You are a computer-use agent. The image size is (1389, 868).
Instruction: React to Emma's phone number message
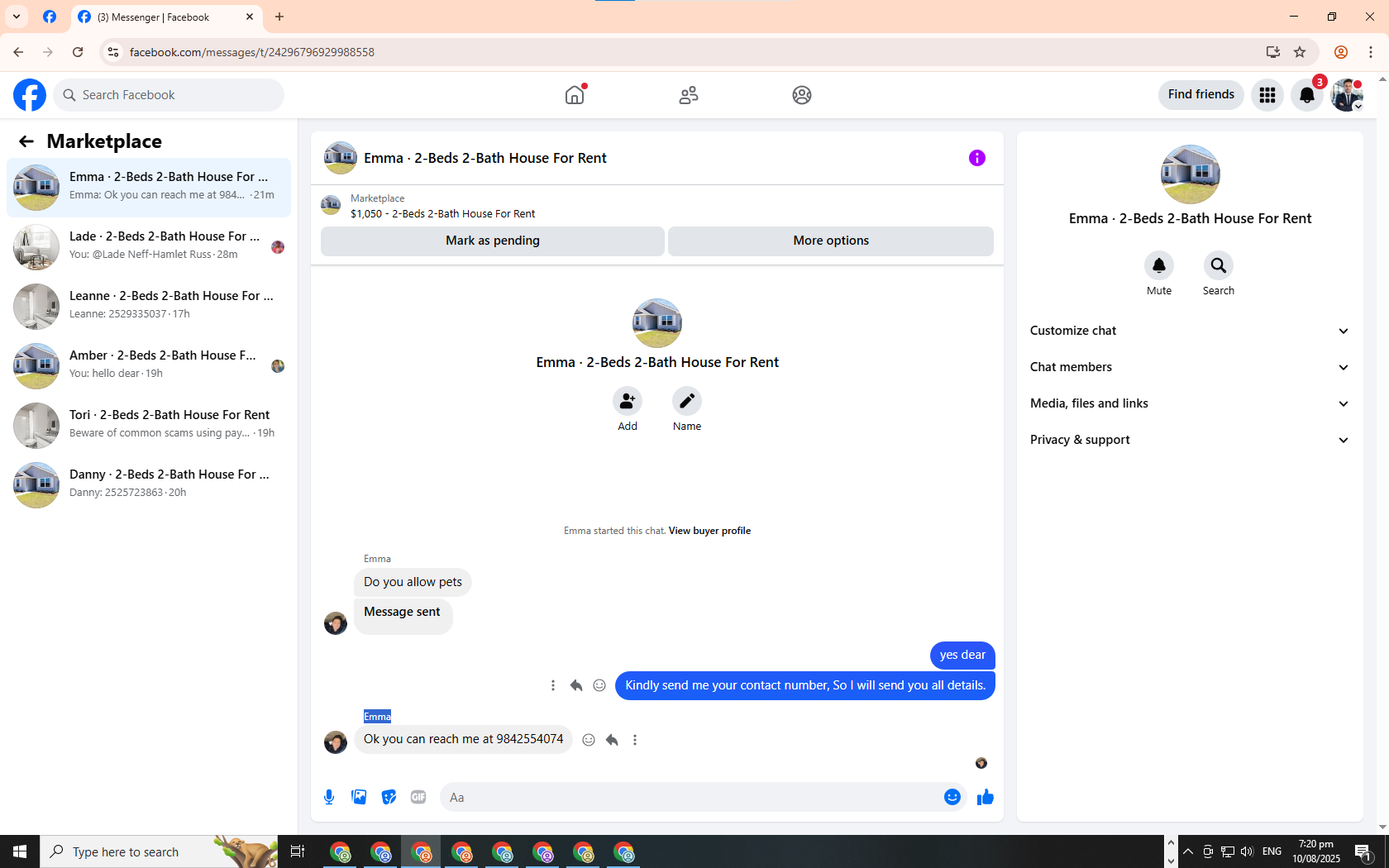589,740
